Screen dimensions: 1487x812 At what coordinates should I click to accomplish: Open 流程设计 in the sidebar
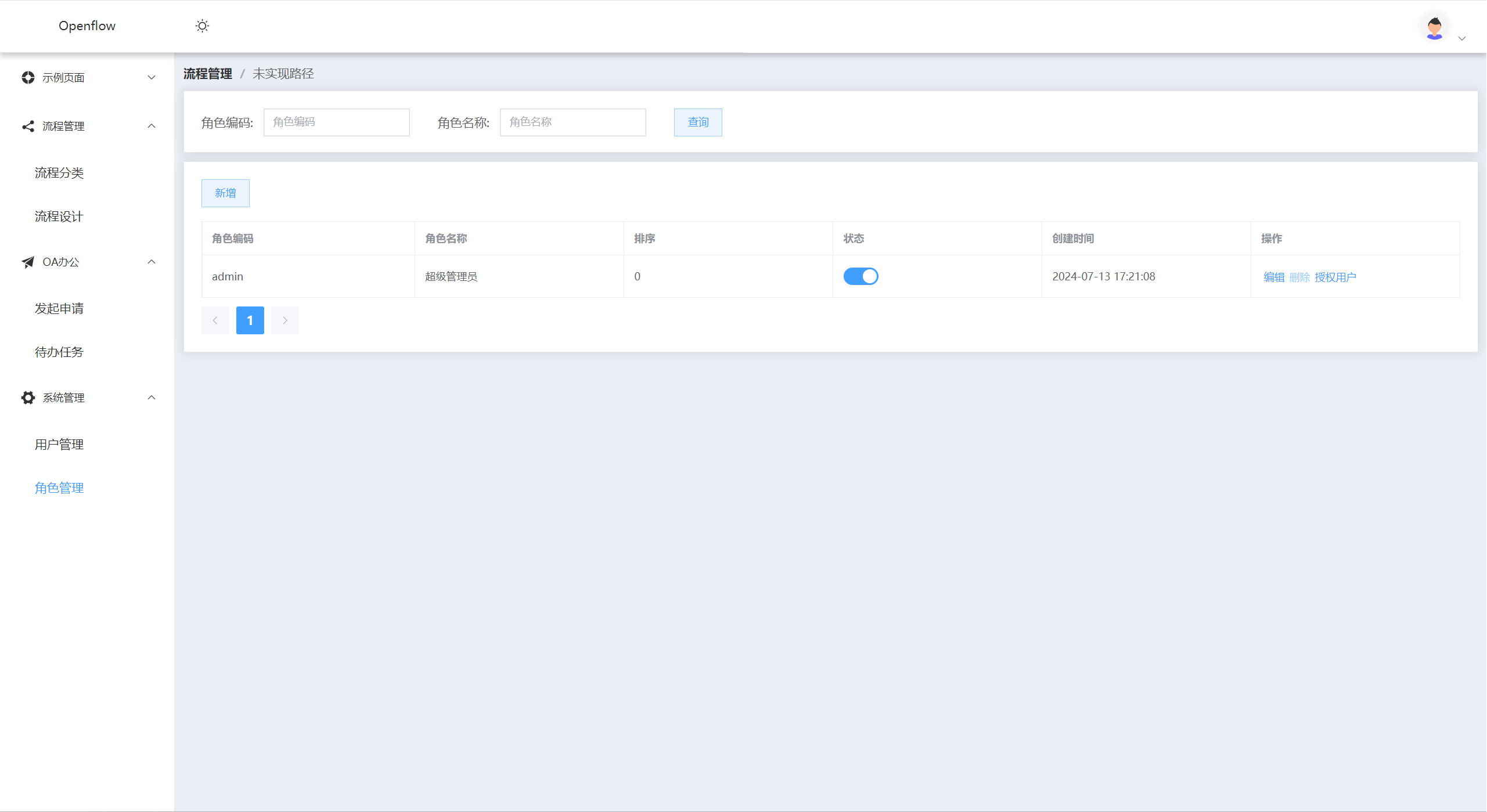pyautogui.click(x=59, y=216)
